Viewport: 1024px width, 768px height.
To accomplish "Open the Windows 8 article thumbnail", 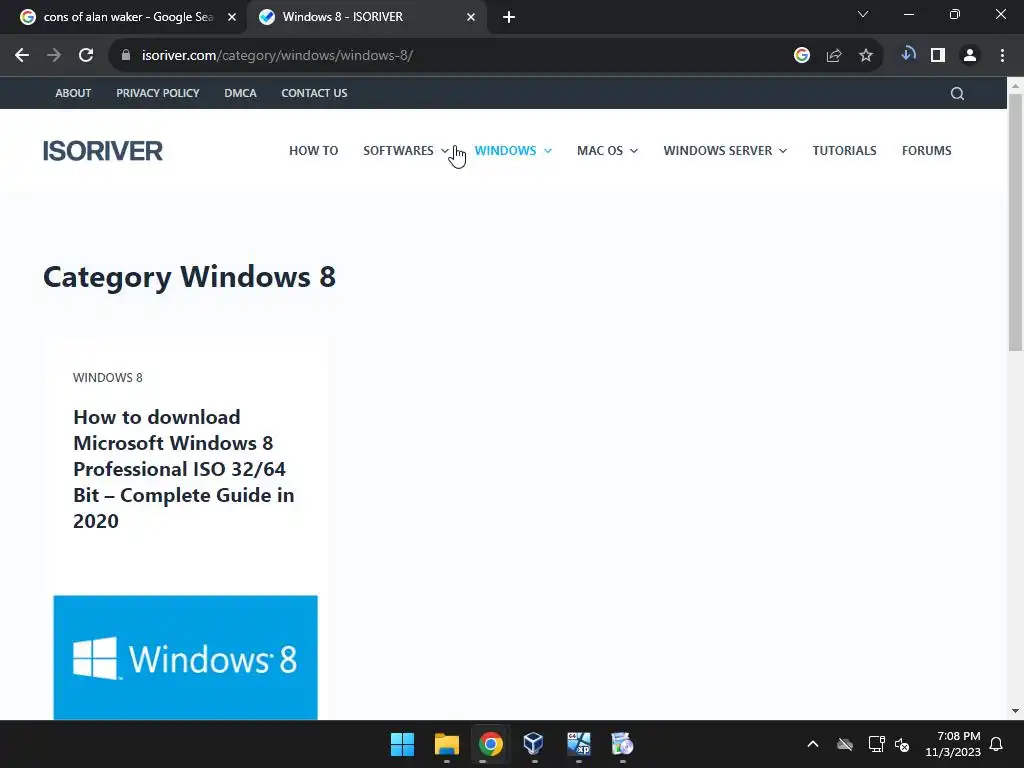I will point(185,657).
